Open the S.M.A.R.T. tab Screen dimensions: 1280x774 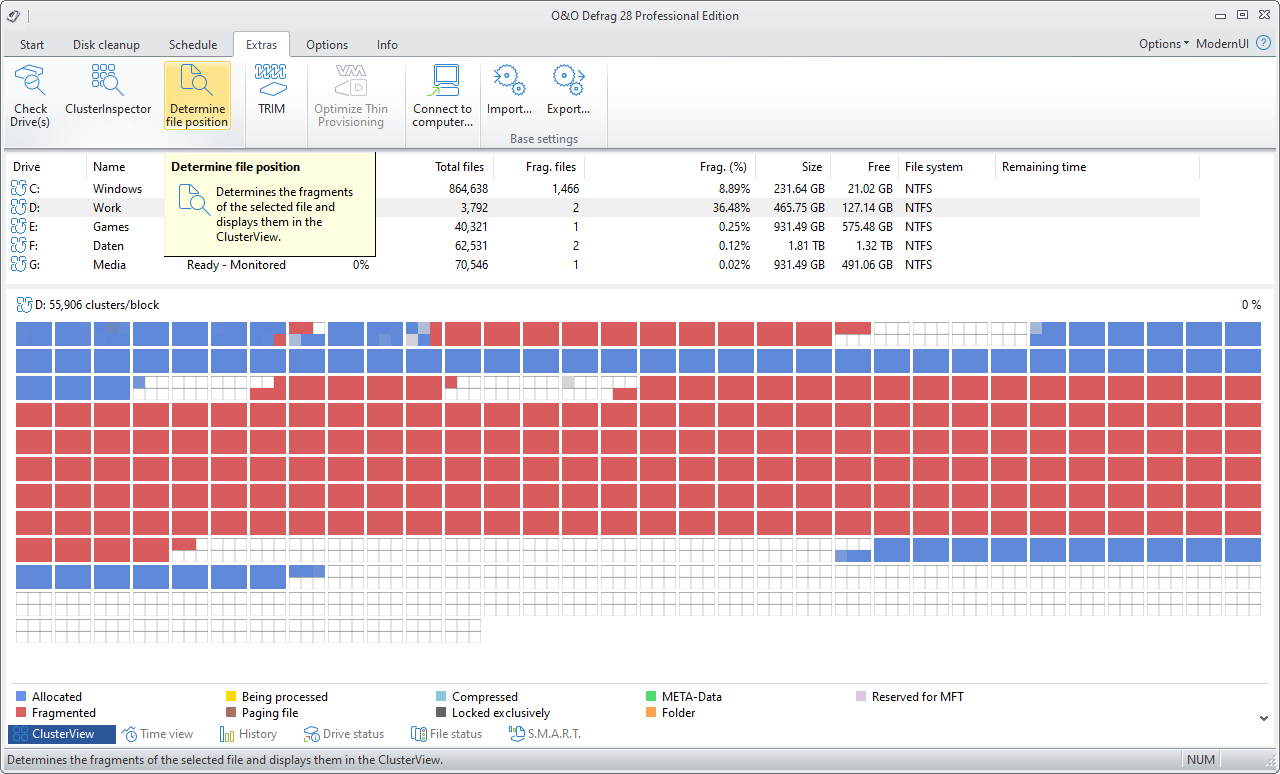click(544, 734)
